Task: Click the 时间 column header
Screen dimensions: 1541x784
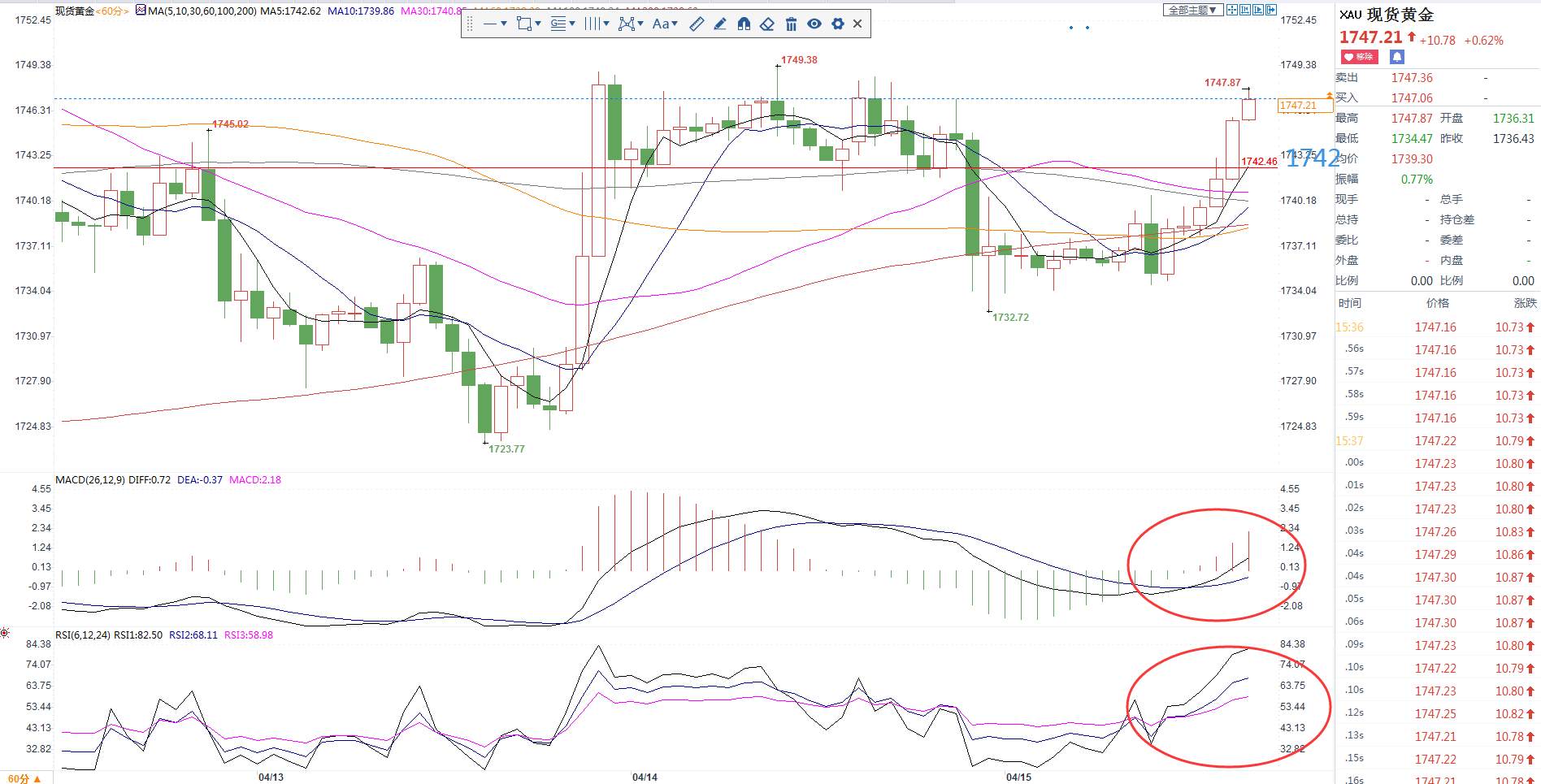Action: 1349,303
